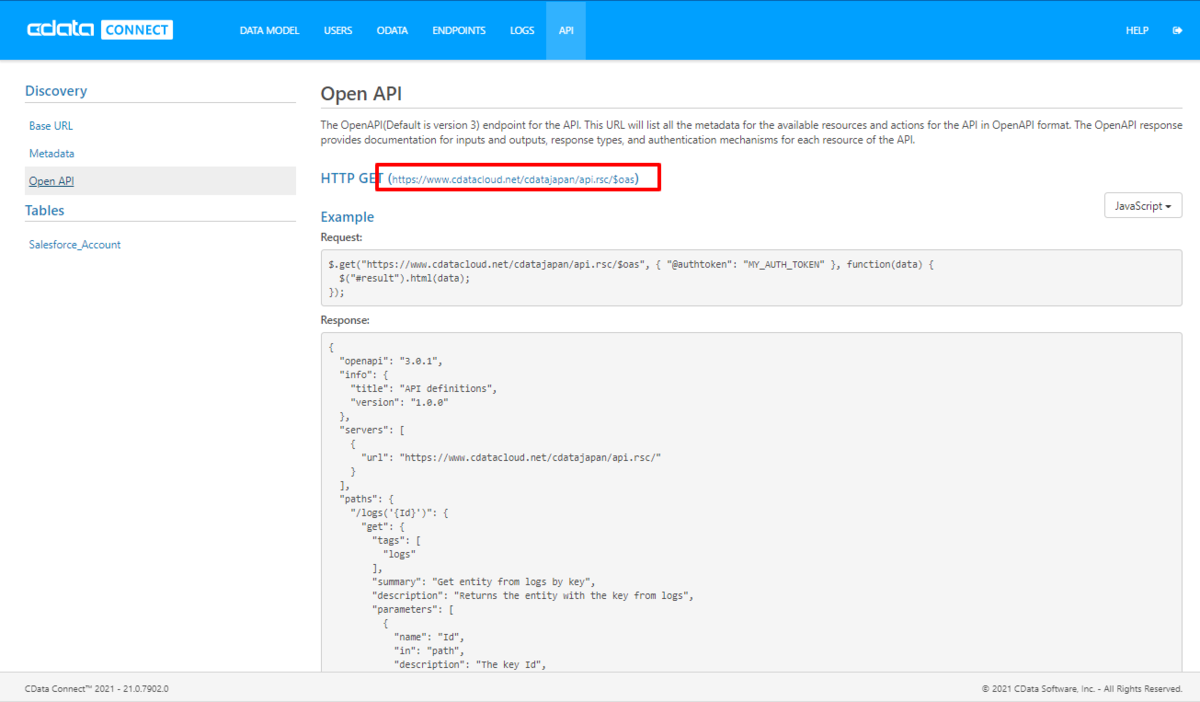
Task: Click the logout icon in header
Action: pos(1177,30)
